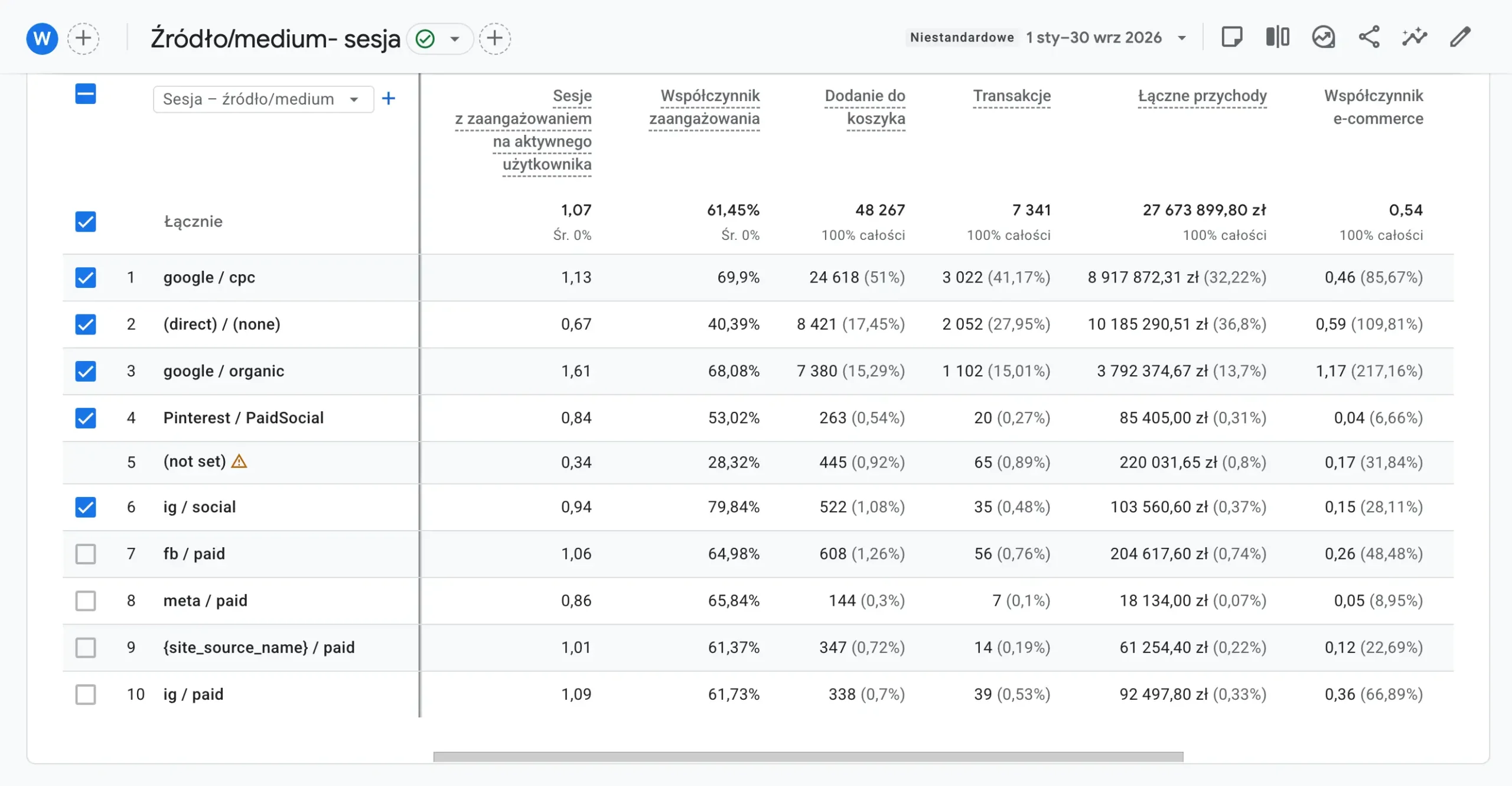1512x786 pixels.
Task: Customize report with pencil icon
Action: [1460, 37]
